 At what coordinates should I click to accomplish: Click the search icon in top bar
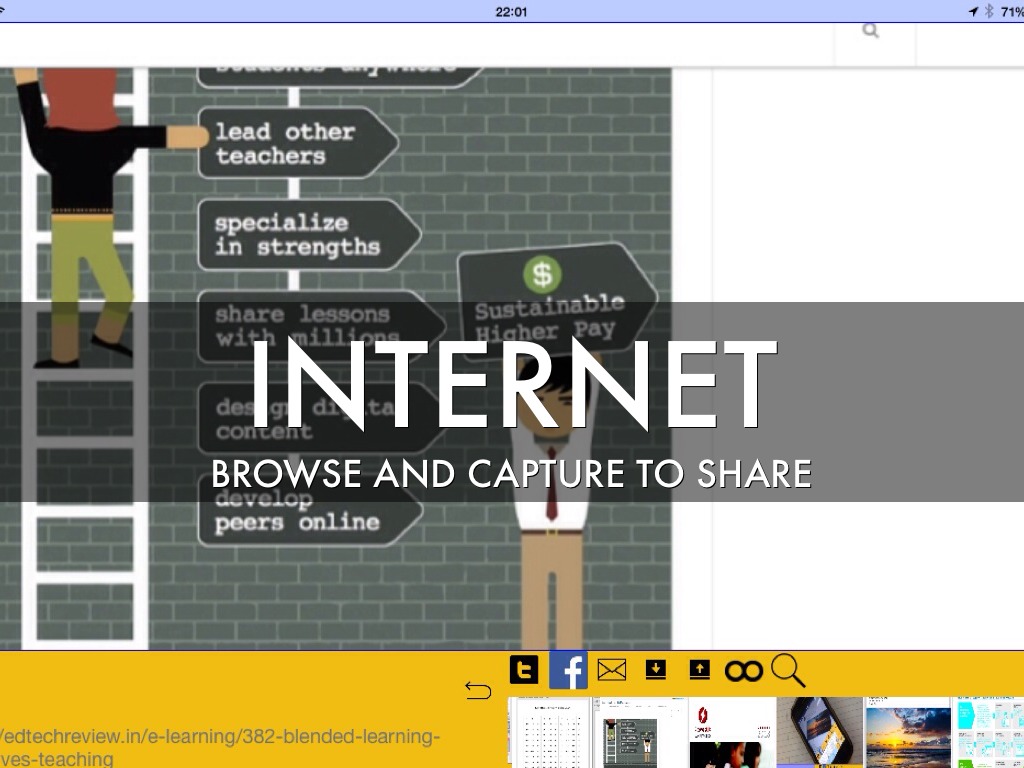pos(870,31)
